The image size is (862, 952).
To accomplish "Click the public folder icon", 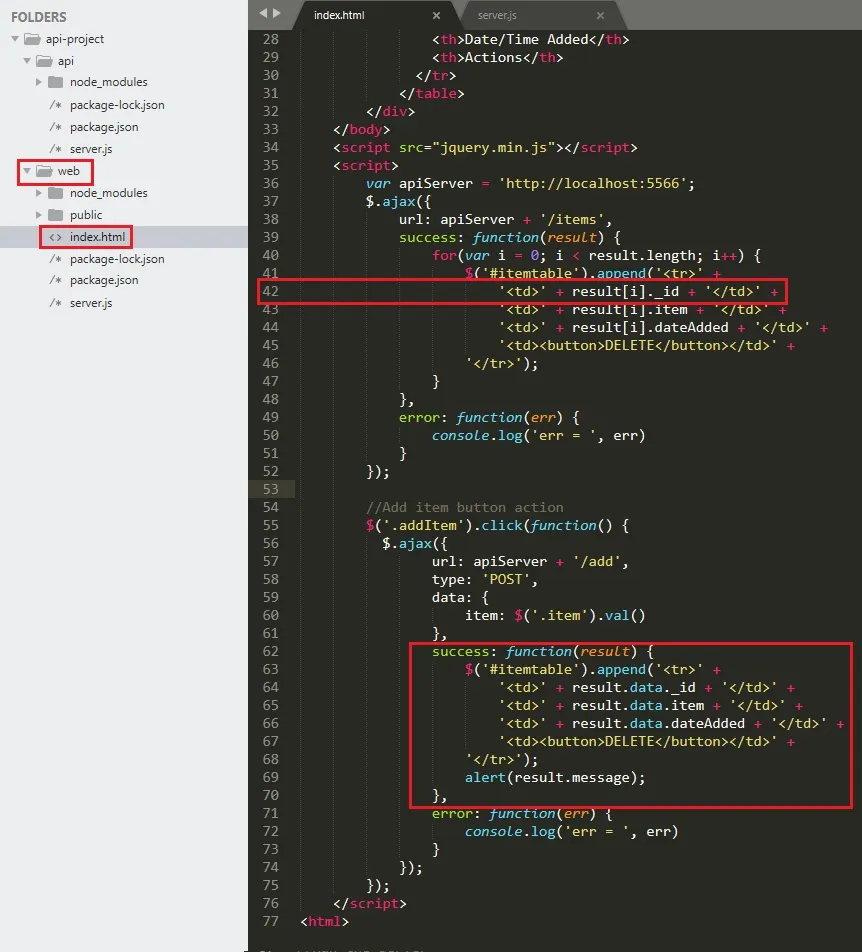I will 56,215.
